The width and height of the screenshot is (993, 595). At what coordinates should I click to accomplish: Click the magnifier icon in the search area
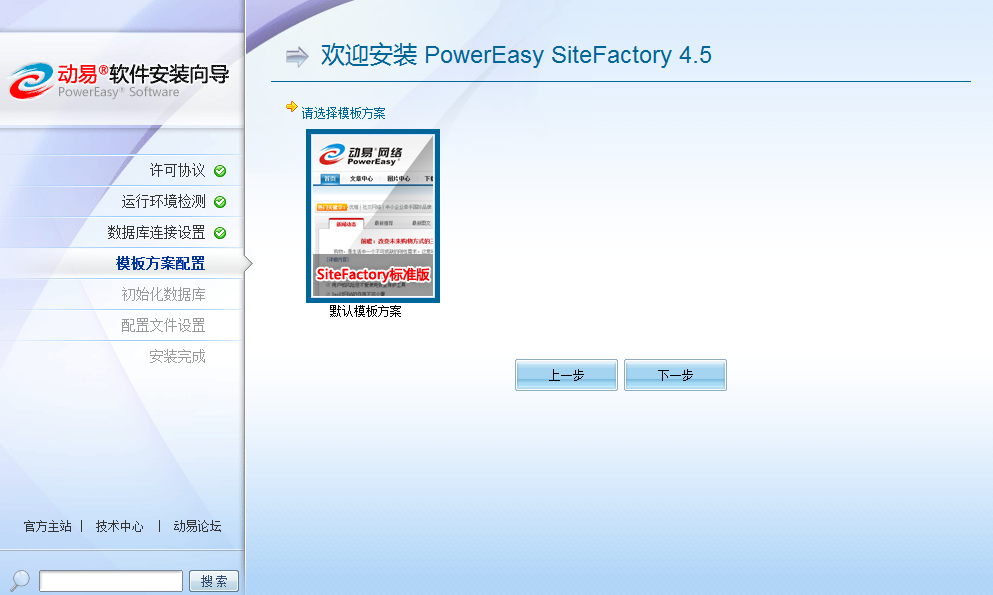tap(19, 580)
